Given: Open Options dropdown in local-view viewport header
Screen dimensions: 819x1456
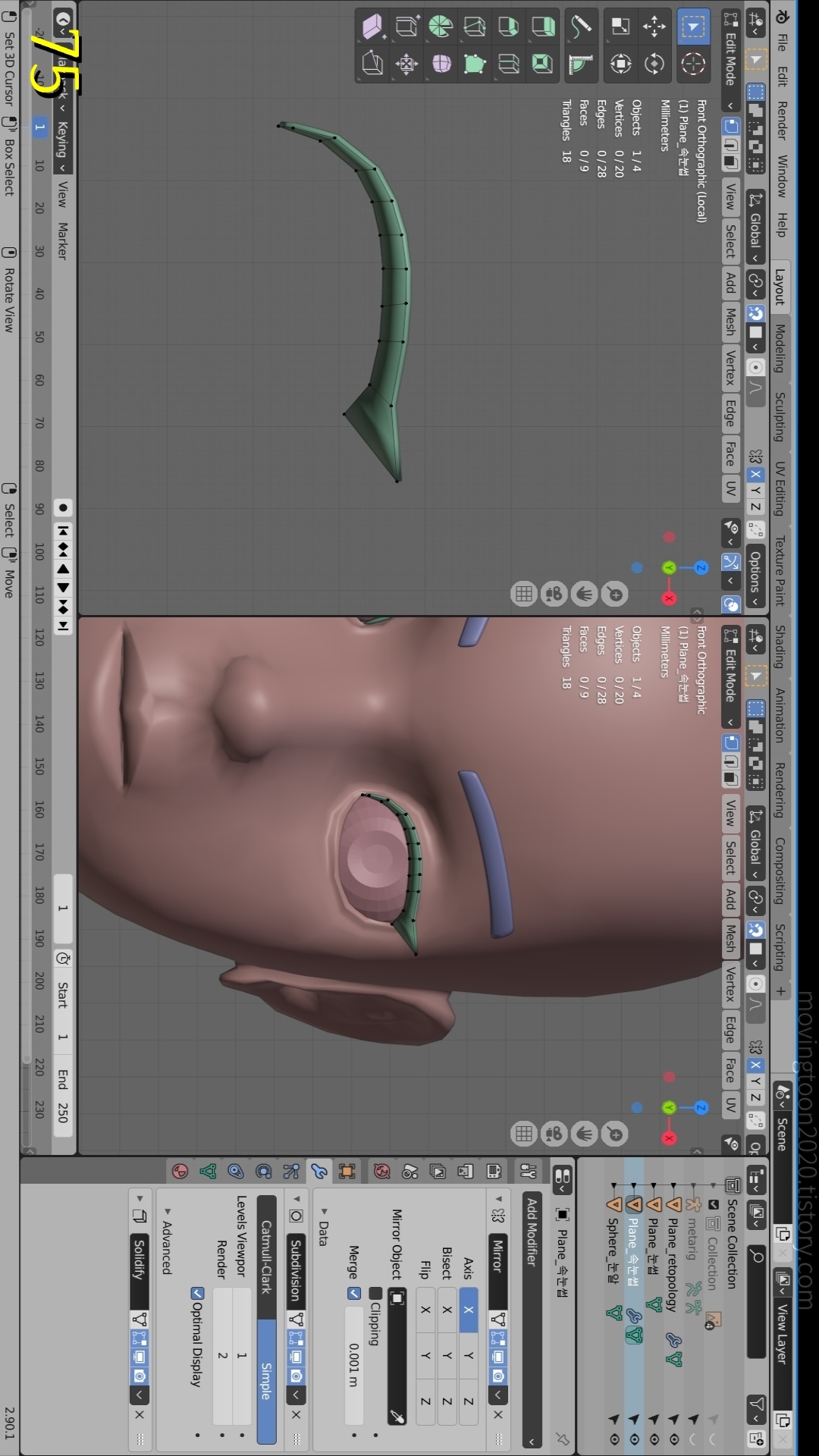Looking at the screenshot, I should 755,576.
